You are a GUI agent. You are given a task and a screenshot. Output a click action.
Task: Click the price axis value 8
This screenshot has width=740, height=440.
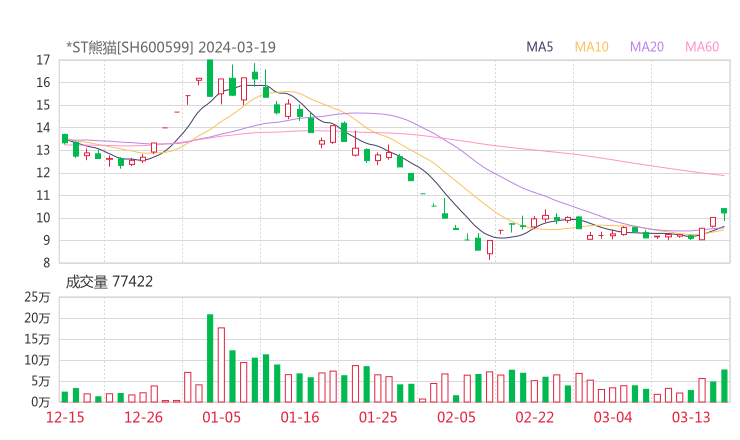(46, 263)
